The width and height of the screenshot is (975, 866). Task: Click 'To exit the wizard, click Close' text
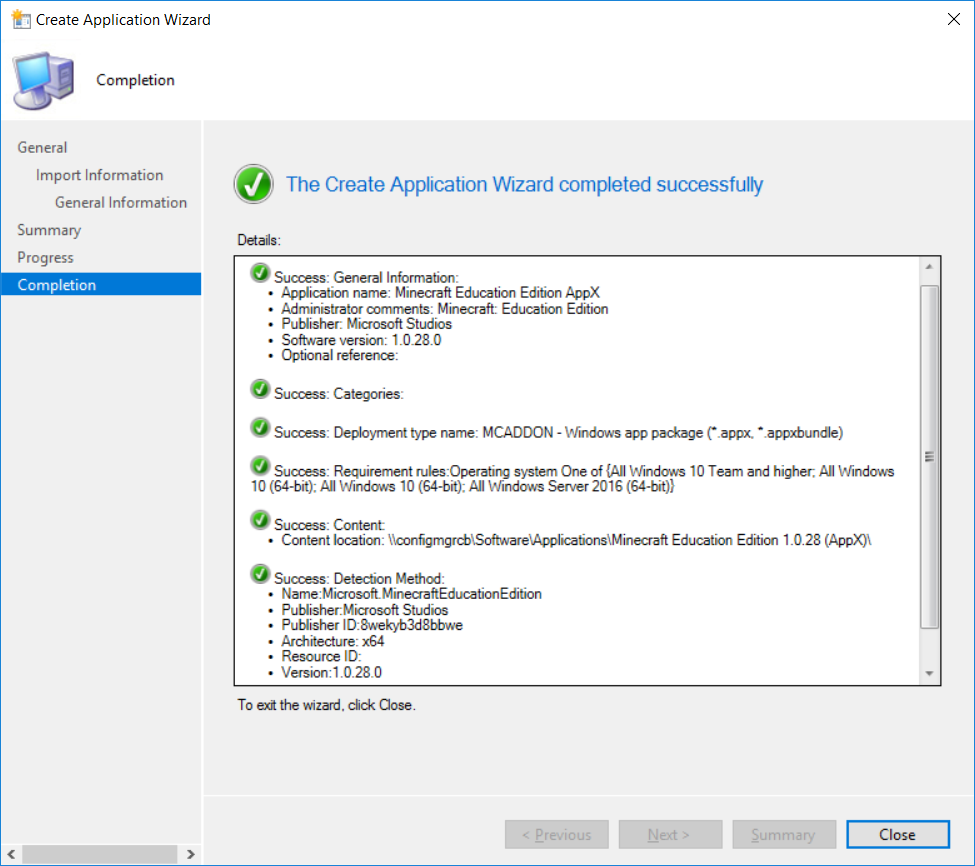point(326,705)
